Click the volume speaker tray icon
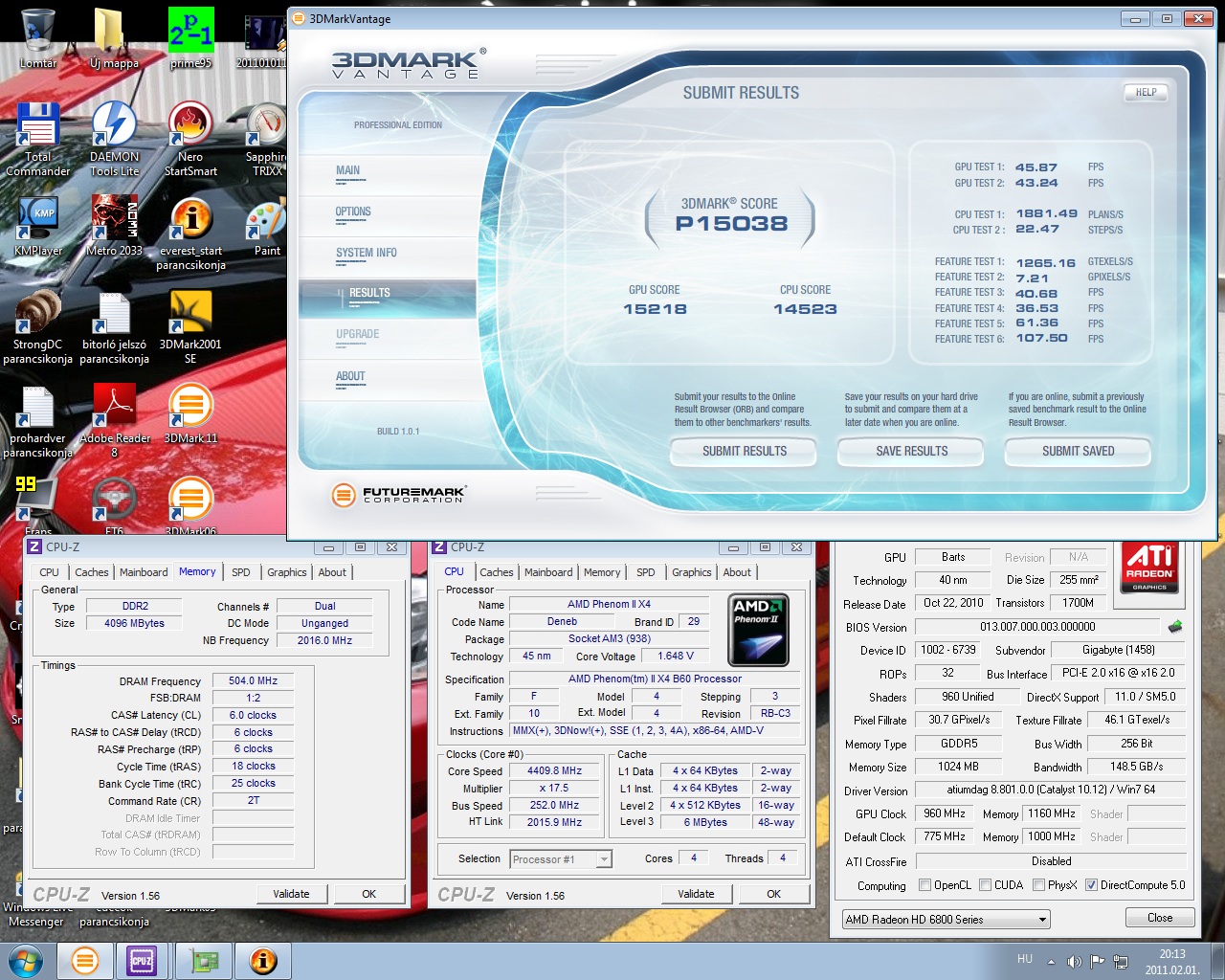 click(1074, 961)
